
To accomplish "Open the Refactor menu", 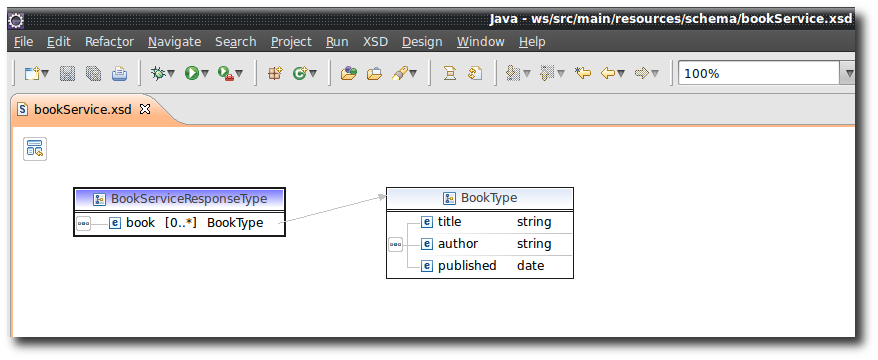I will 110,41.
